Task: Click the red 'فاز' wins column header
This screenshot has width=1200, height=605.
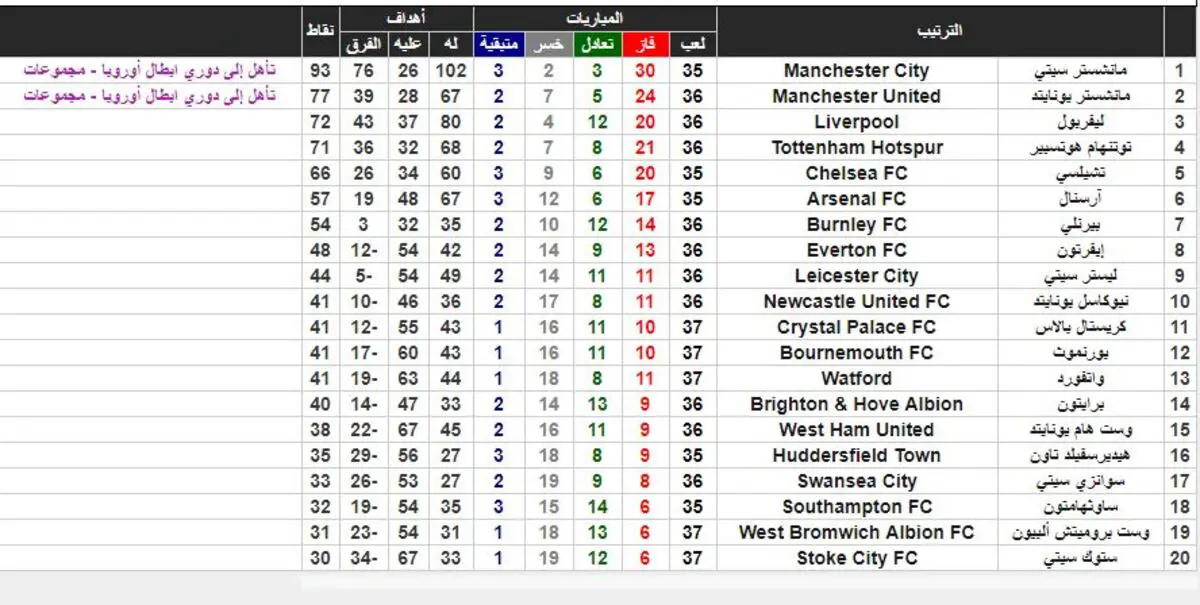Action: click(646, 44)
